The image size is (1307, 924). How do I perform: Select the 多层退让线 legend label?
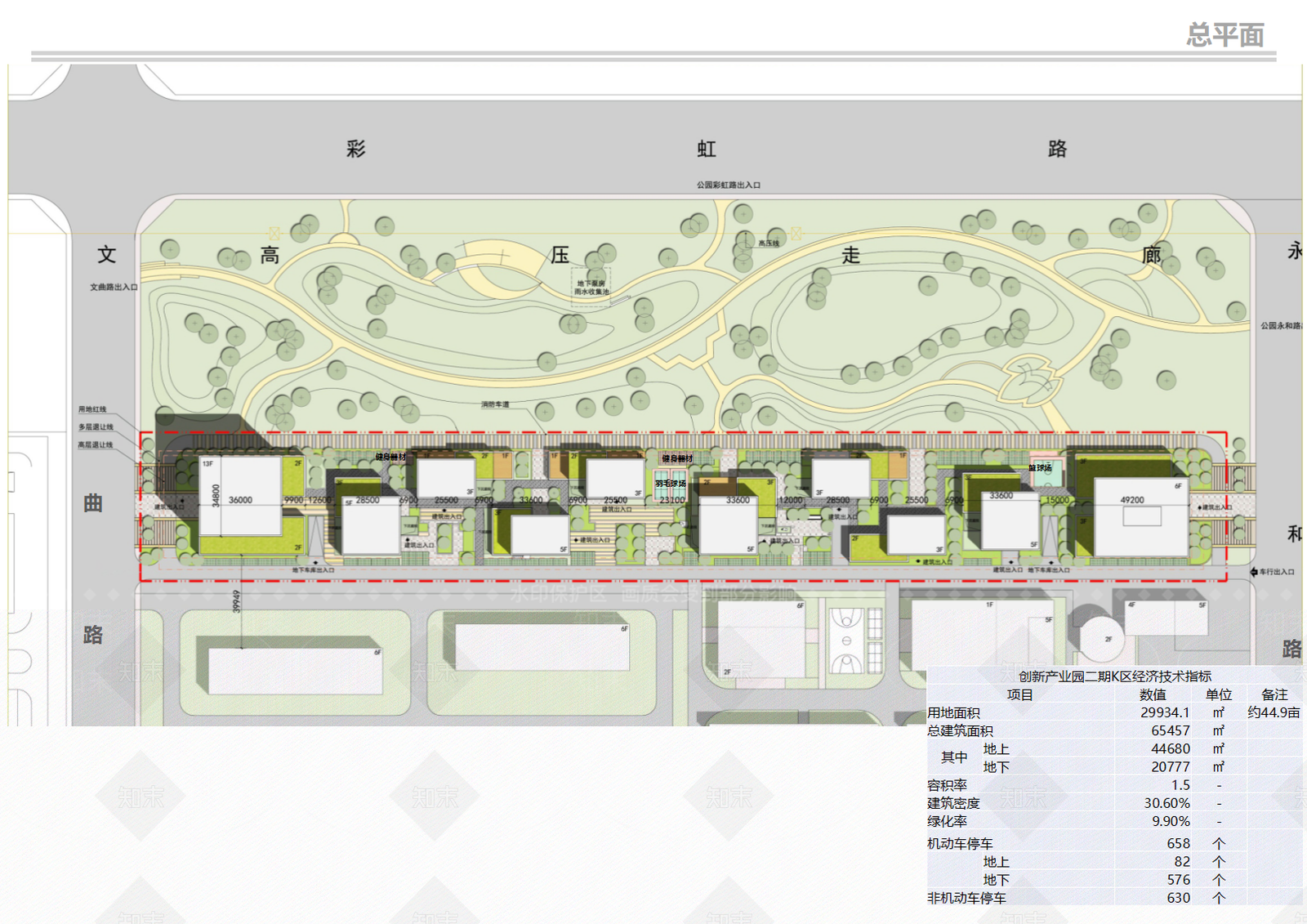tap(96, 427)
